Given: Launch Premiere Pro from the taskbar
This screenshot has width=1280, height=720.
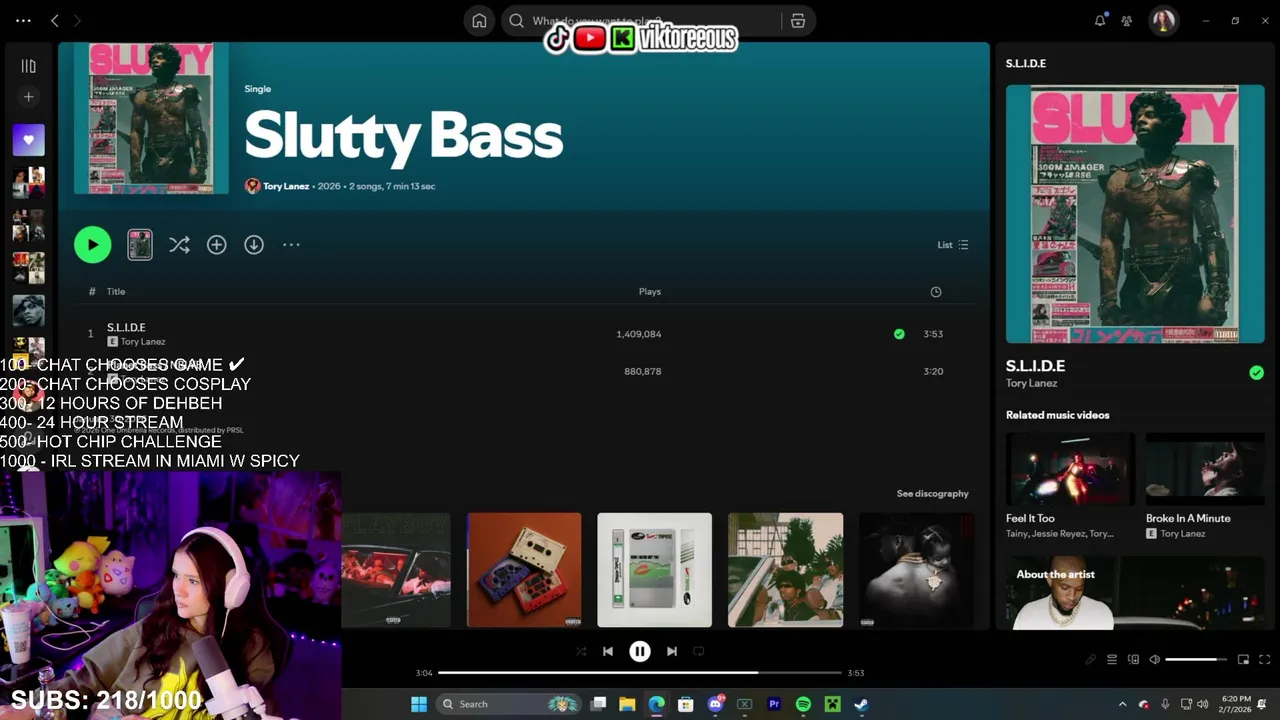Looking at the screenshot, I should click(774, 704).
